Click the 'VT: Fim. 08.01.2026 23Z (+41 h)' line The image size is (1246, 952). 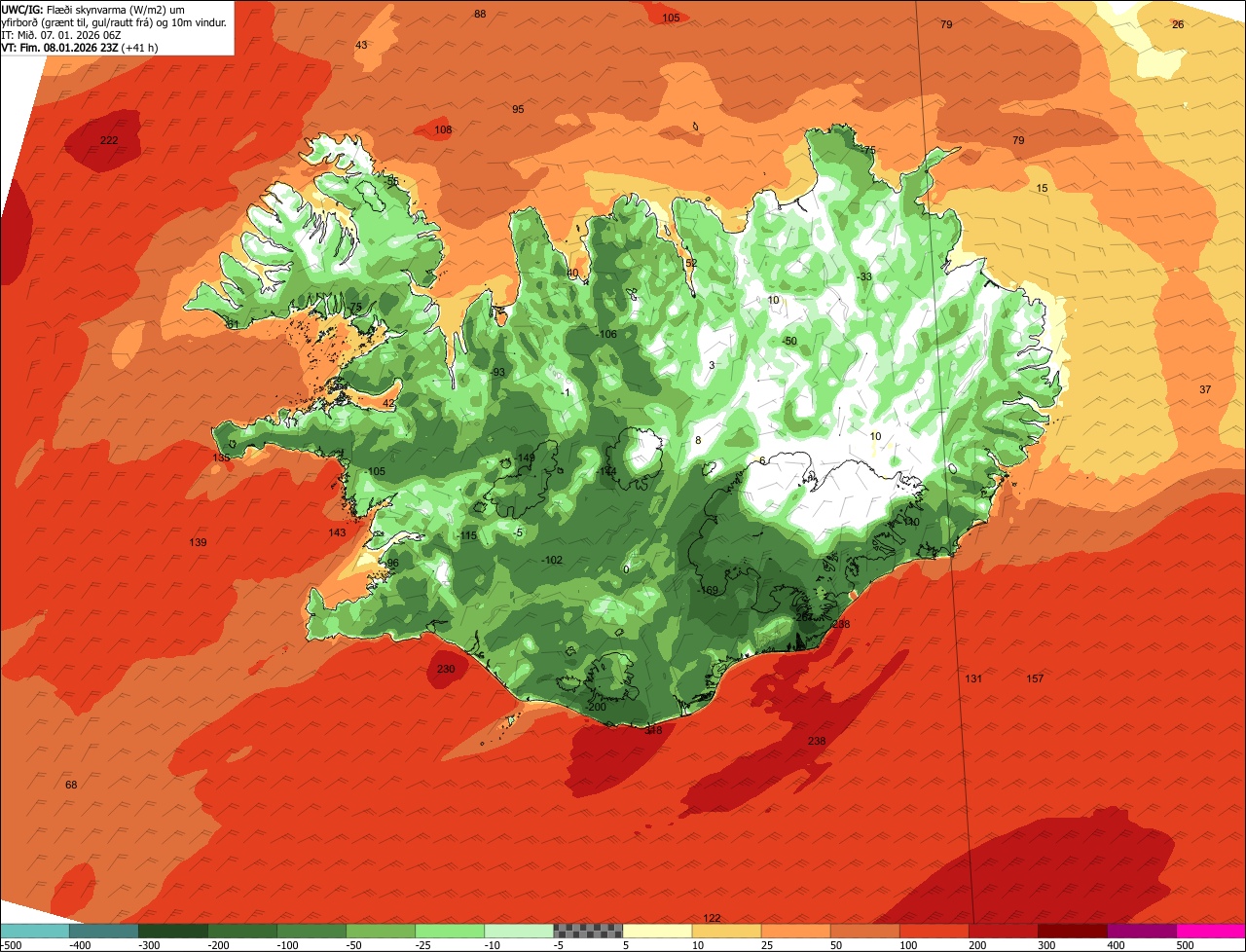pyautogui.click(x=80, y=47)
